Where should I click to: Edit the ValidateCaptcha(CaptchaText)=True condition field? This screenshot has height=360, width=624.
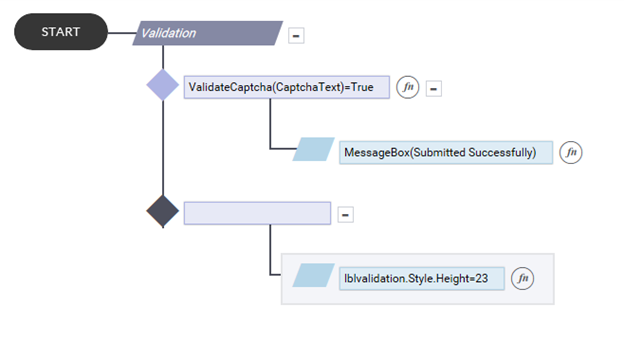(x=287, y=87)
